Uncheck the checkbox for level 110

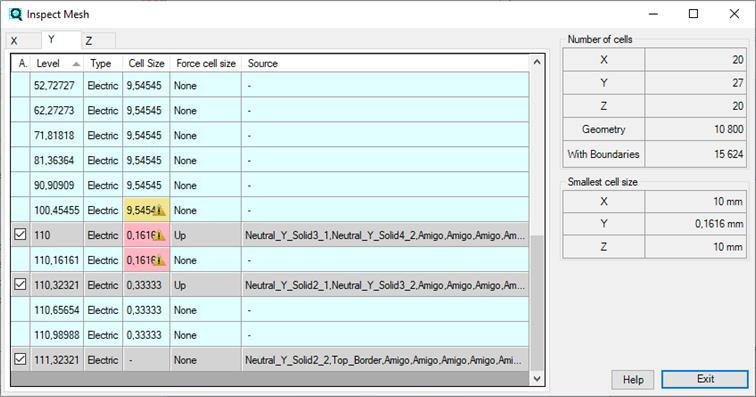[20, 234]
